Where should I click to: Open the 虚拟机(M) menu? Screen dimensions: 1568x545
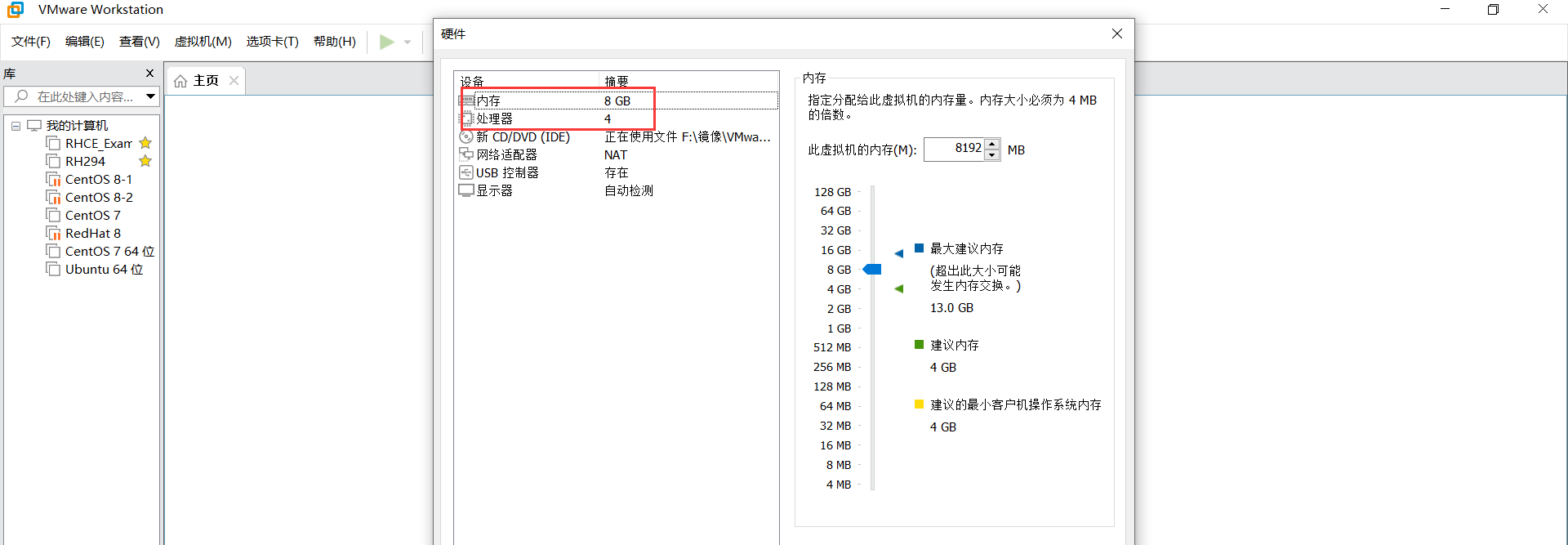tap(203, 42)
